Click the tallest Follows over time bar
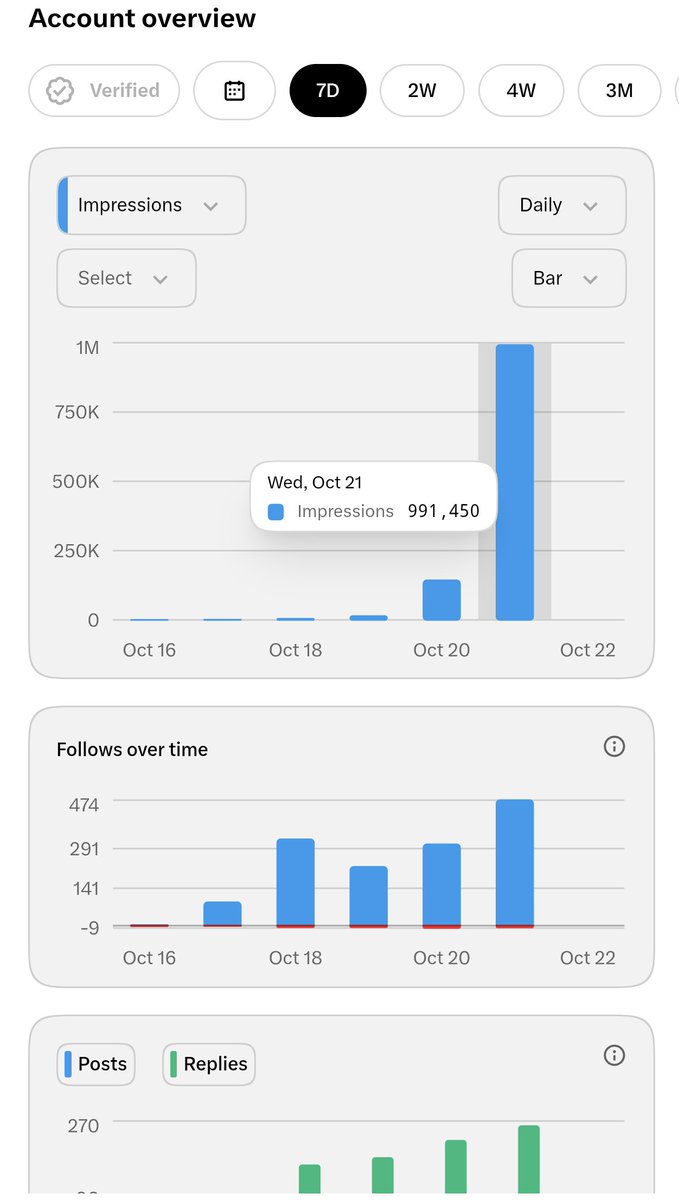679x1200 pixels. click(x=515, y=864)
